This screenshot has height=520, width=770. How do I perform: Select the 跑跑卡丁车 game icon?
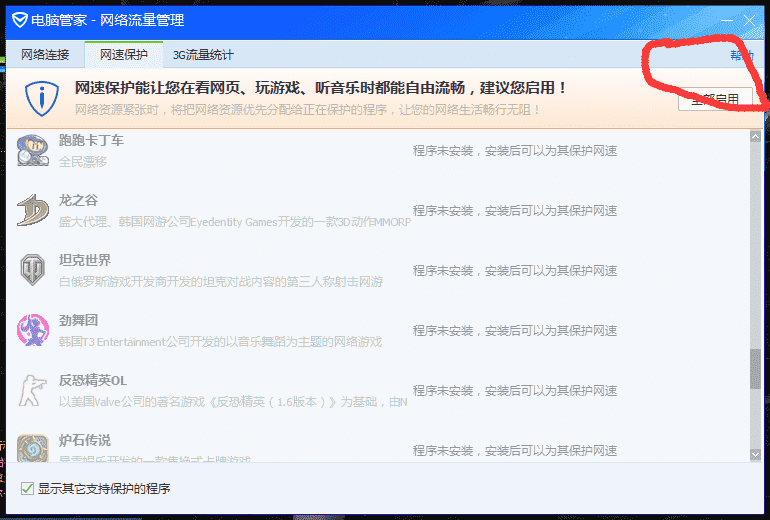[33, 150]
